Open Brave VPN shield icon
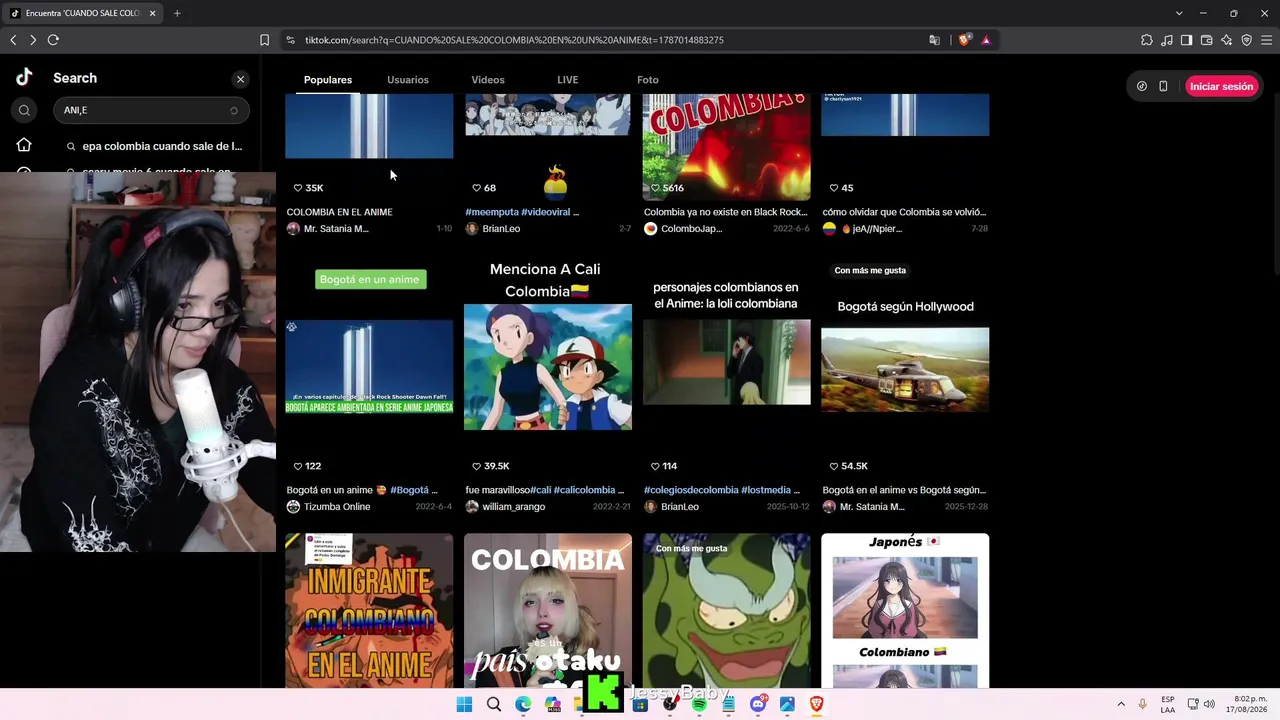Screen dimensions: 1280x720 coord(1246,40)
